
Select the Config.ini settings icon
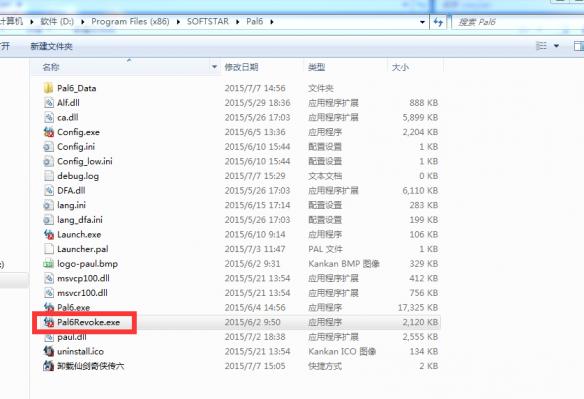coord(48,147)
